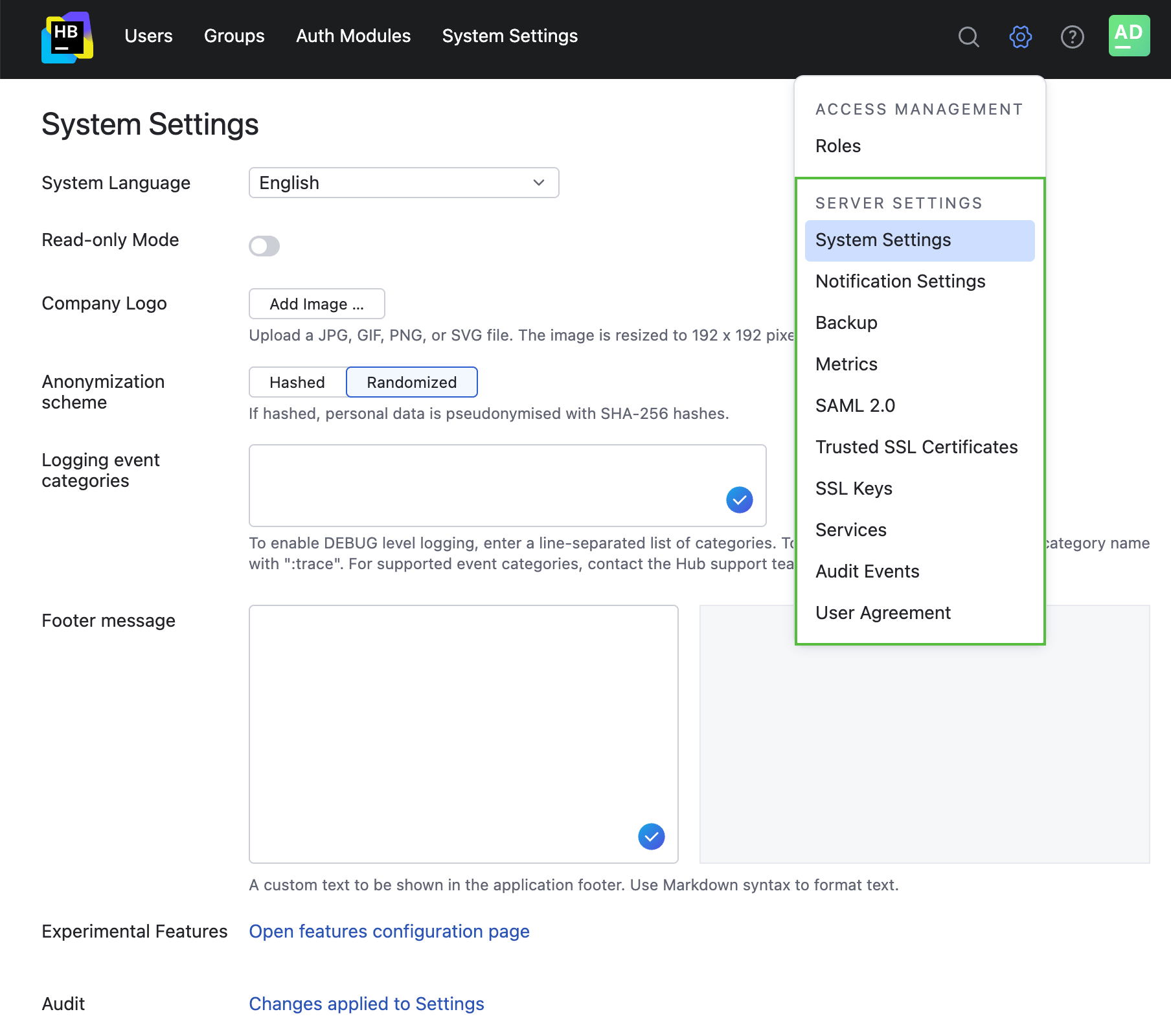Select the Hashed anonymization scheme

[x=297, y=382]
